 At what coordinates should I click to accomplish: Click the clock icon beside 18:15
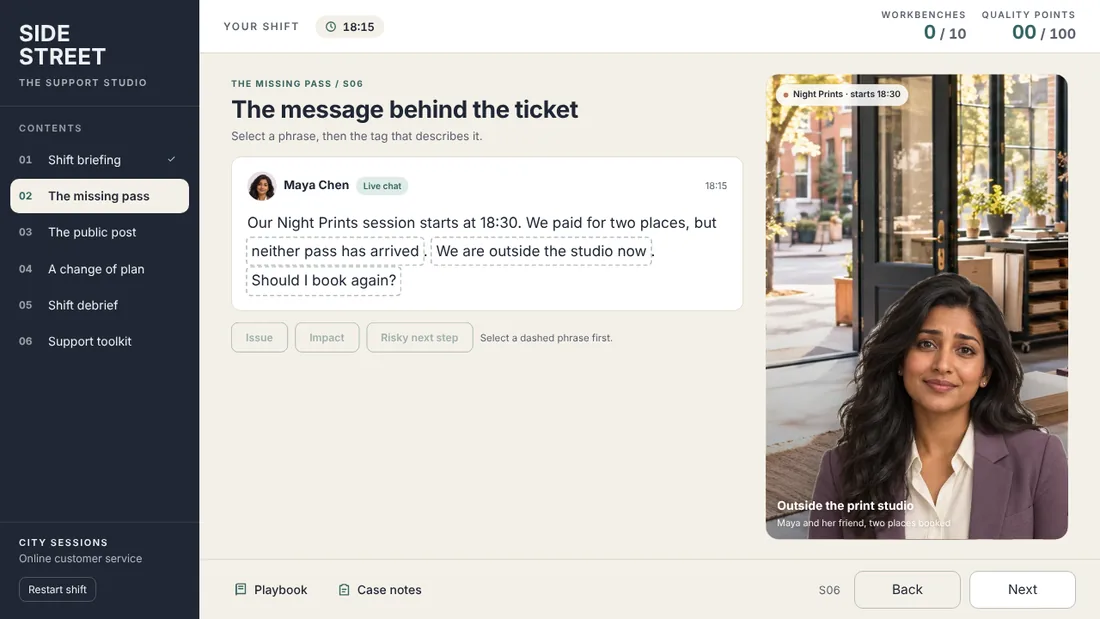click(330, 27)
